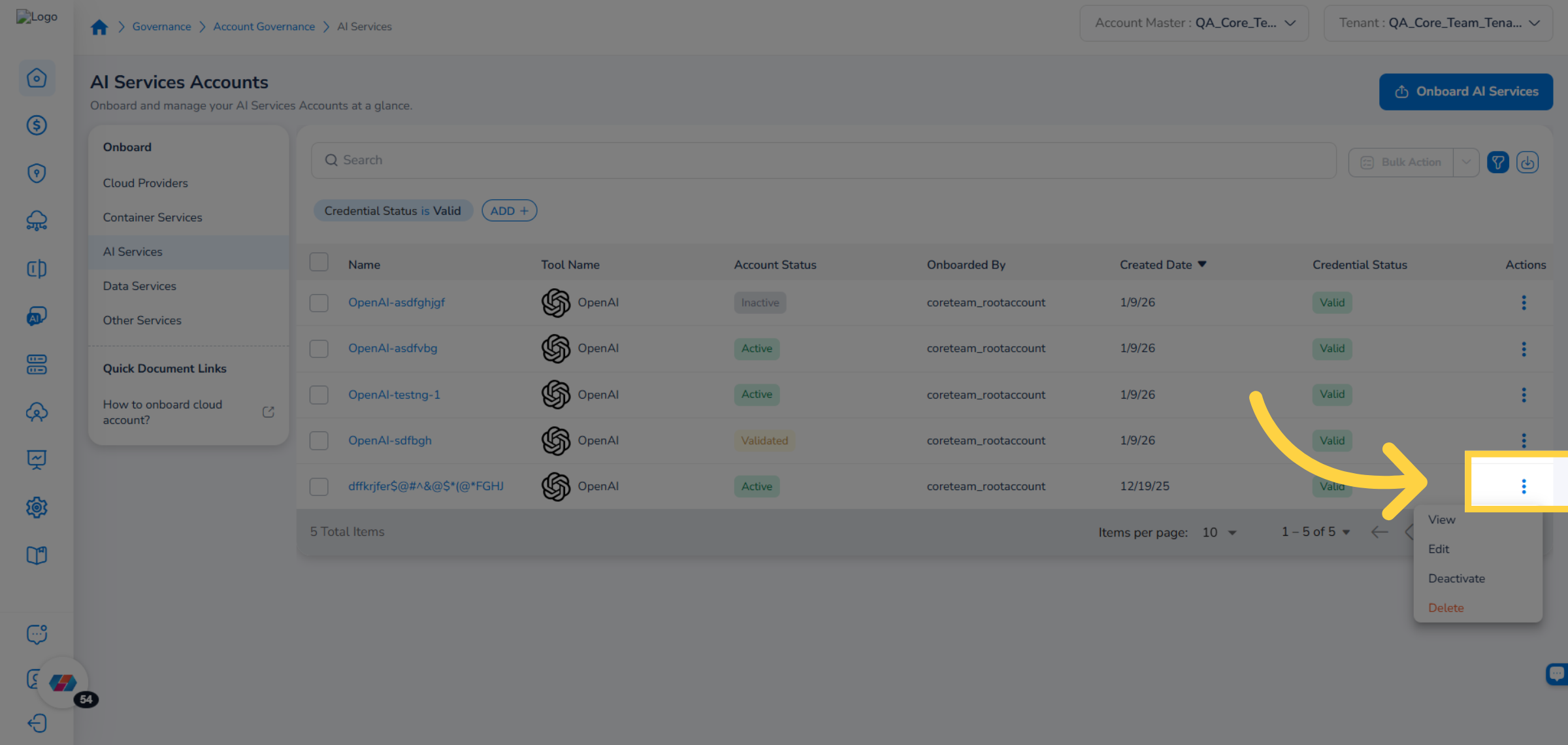The width and height of the screenshot is (1568, 745).
Task: Toggle the select-all header checkbox
Action: coord(319,263)
